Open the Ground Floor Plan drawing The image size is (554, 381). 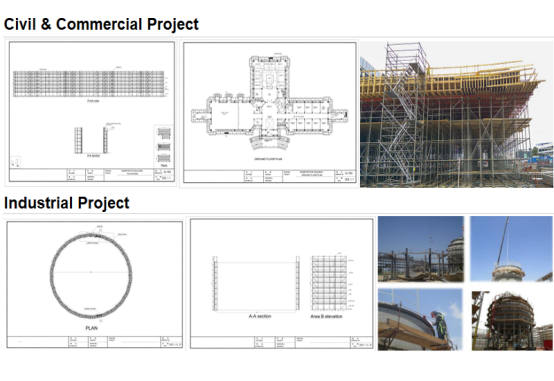pos(270,113)
